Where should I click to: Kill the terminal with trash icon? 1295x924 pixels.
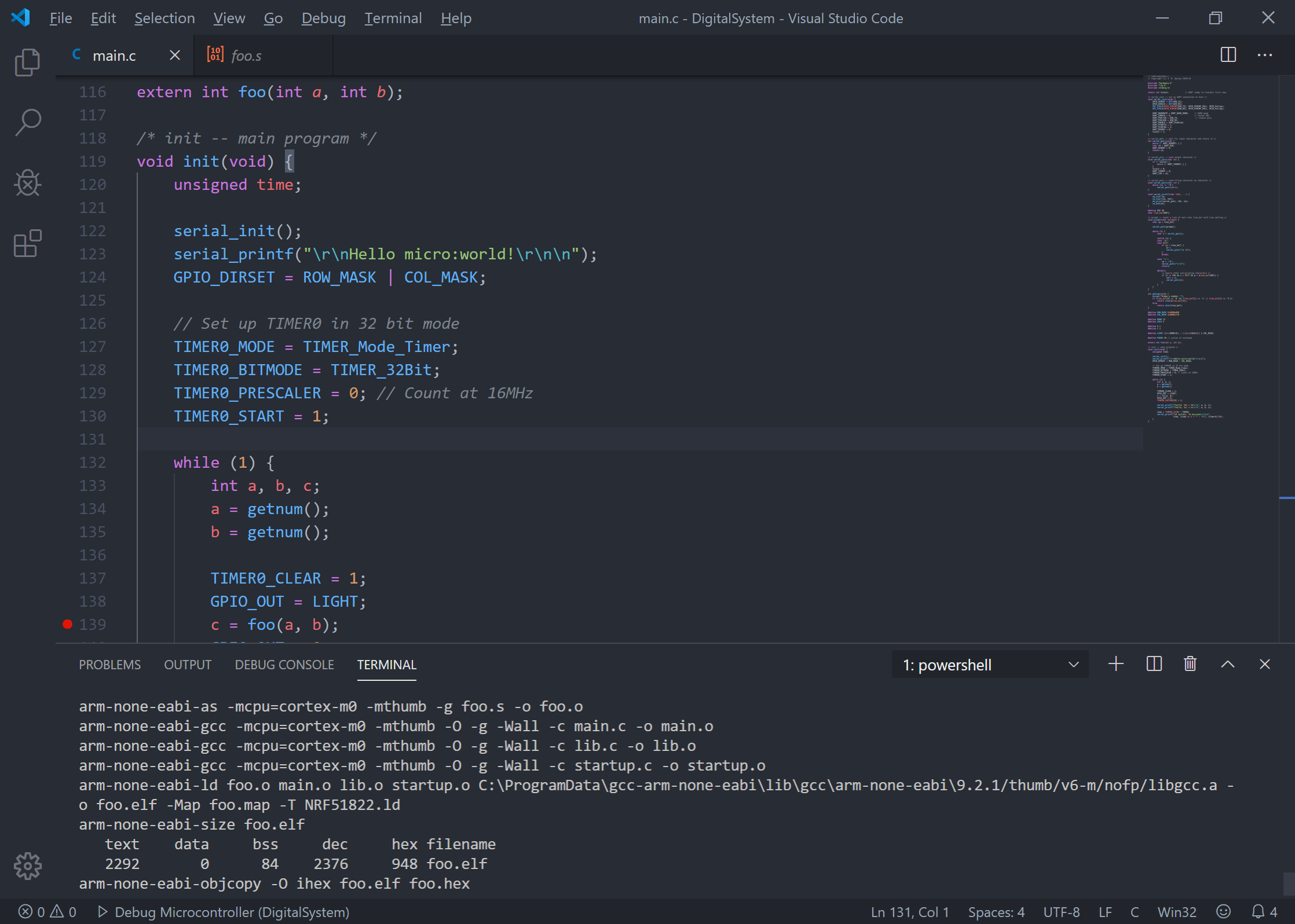(1190, 664)
